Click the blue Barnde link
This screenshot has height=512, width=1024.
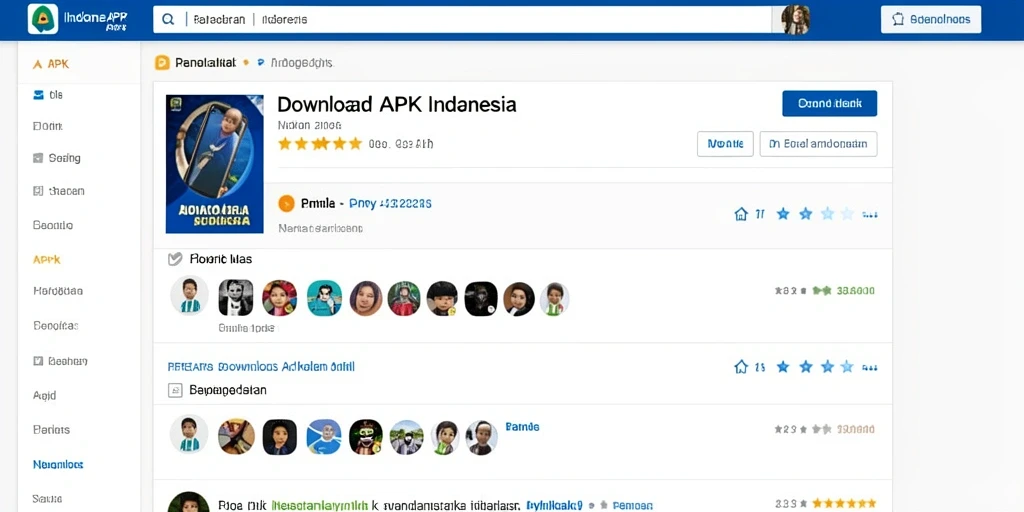522,427
